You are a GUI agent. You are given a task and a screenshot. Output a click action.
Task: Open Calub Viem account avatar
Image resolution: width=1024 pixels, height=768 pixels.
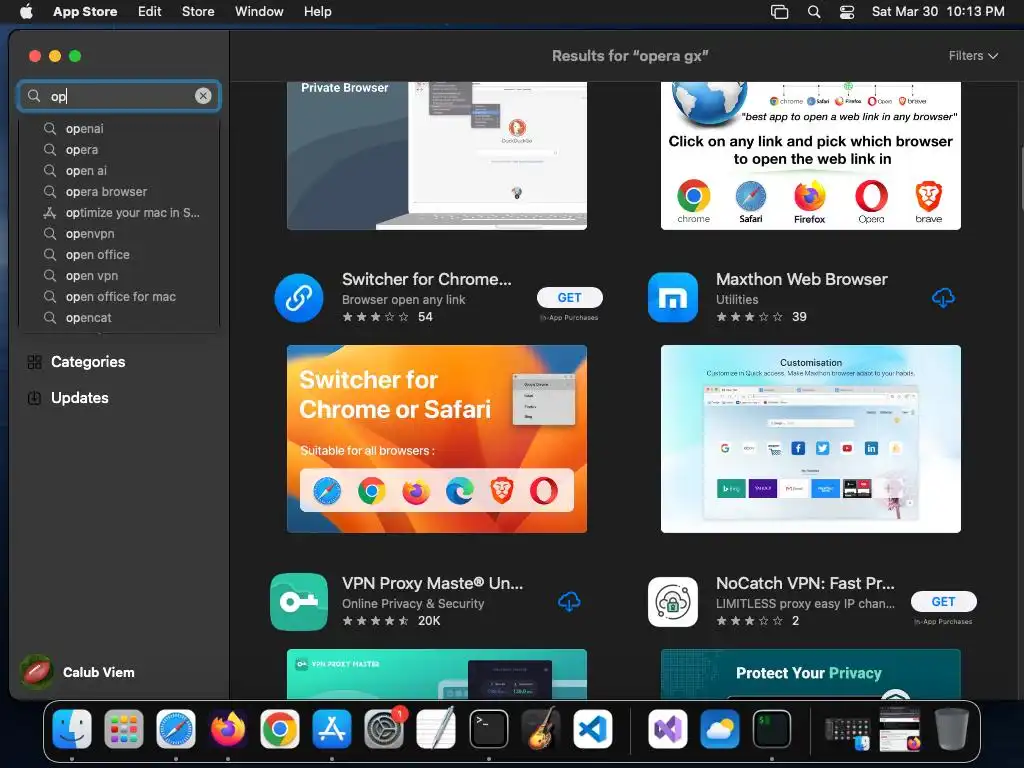coord(37,672)
